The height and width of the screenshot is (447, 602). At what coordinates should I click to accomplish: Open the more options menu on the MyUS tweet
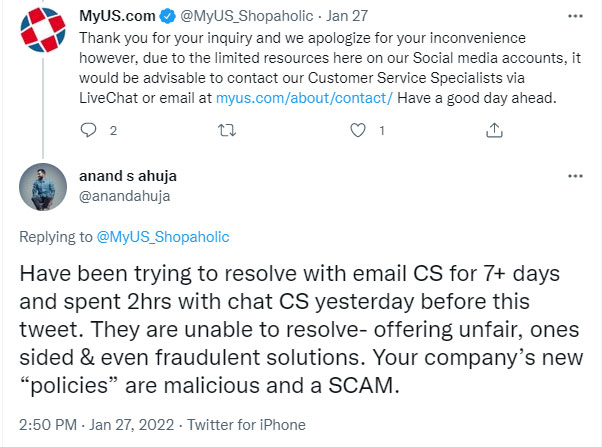point(576,17)
